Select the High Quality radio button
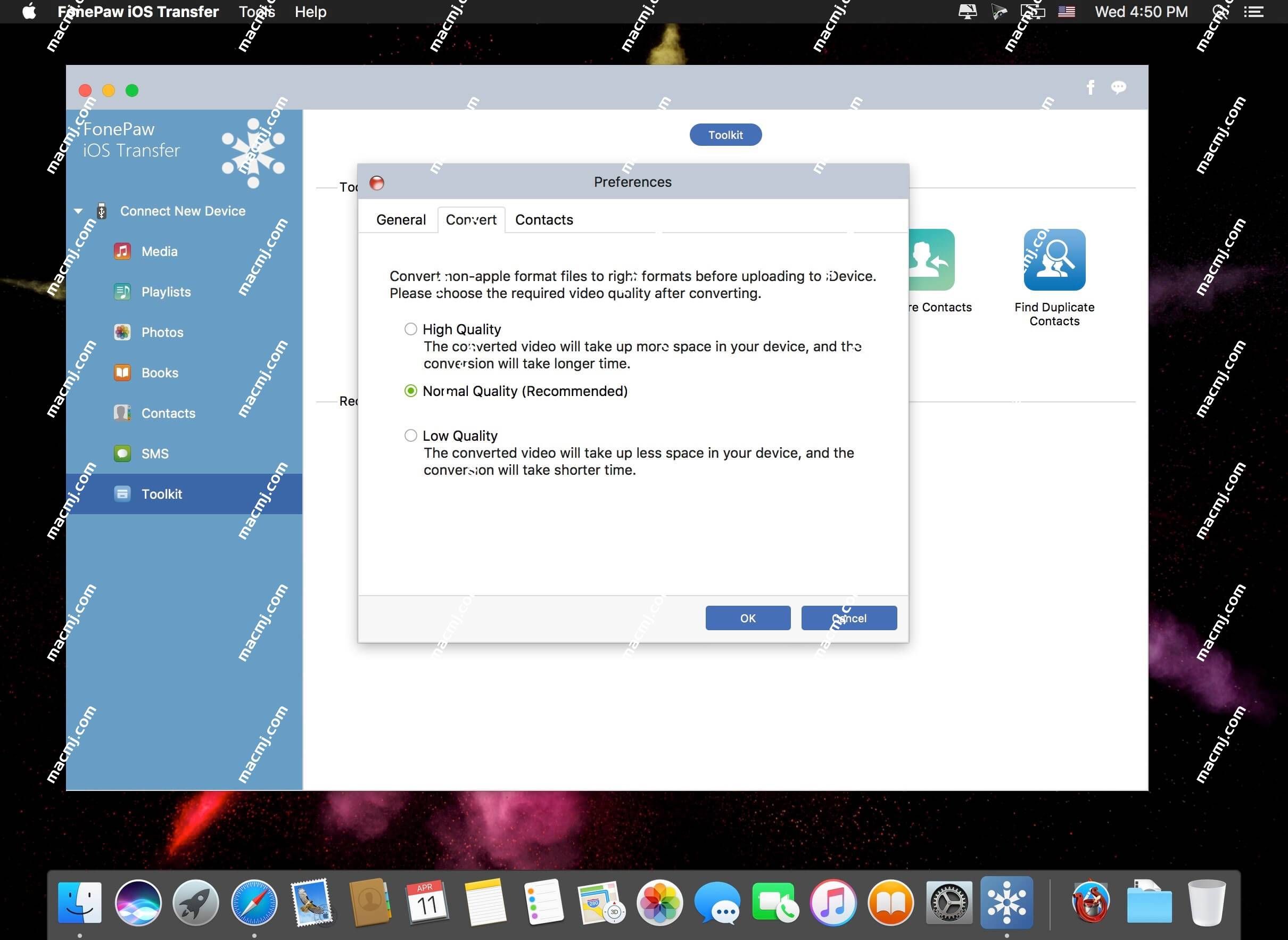Viewport: 1288px width, 940px height. click(x=410, y=329)
